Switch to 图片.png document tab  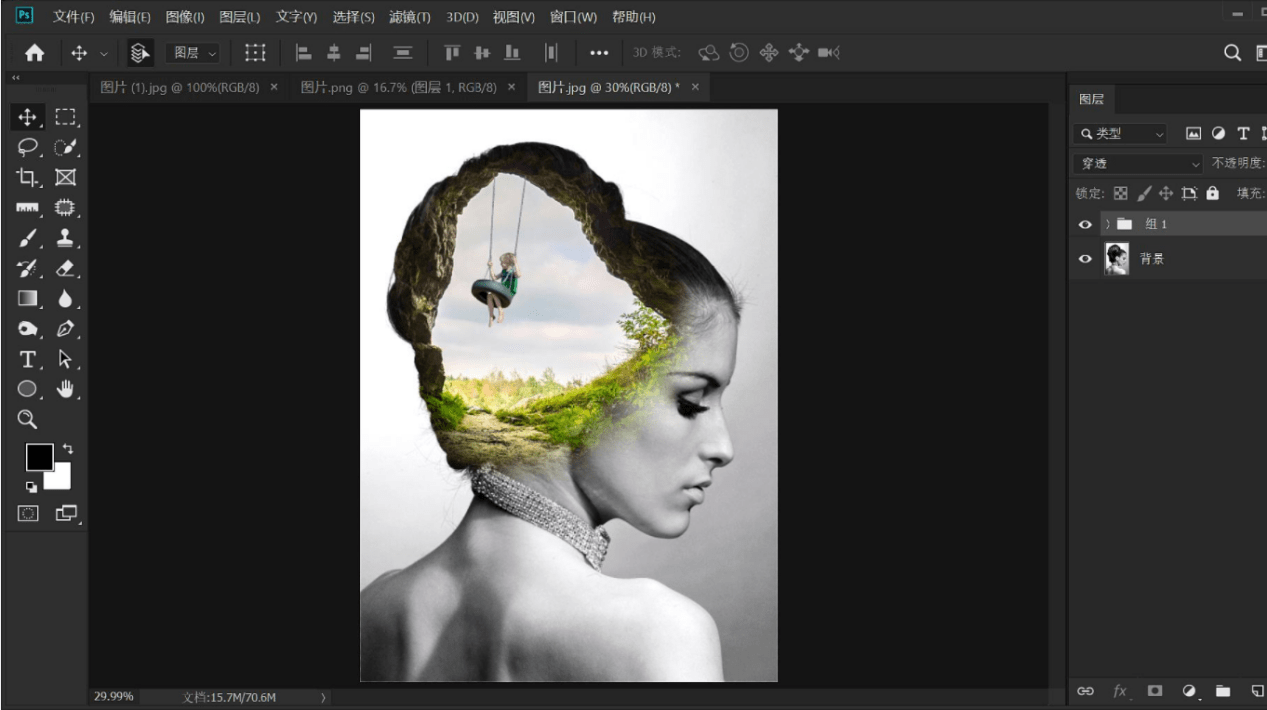[398, 87]
